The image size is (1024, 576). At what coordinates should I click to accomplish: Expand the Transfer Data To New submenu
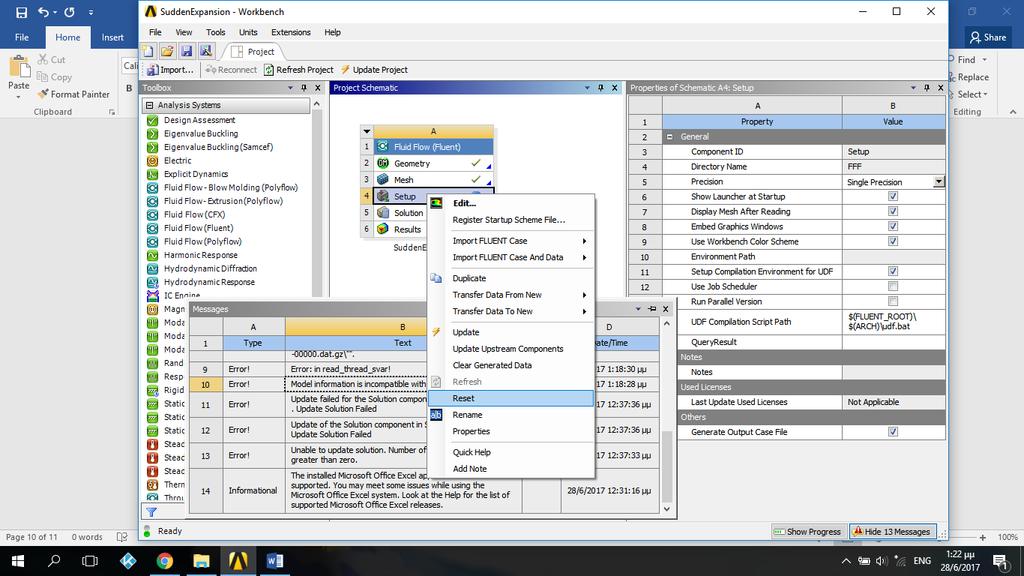(x=584, y=312)
